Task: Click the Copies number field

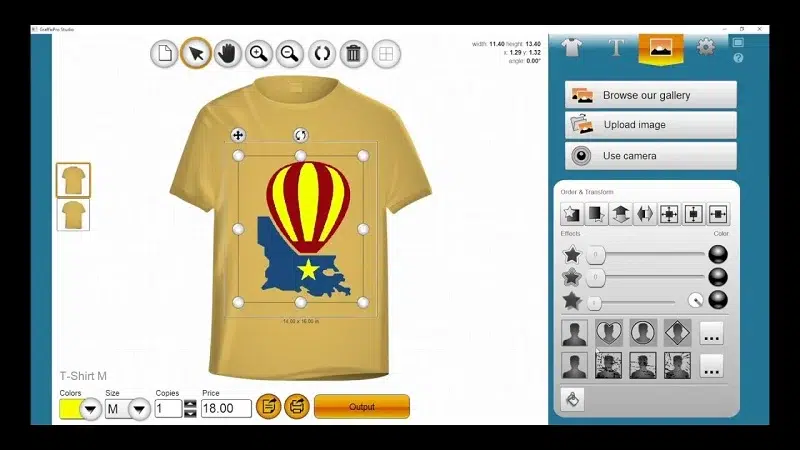Action: (168, 408)
